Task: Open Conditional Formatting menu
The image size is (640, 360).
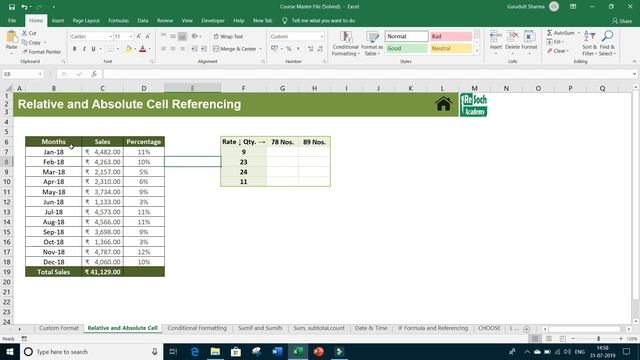Action: coord(345,43)
